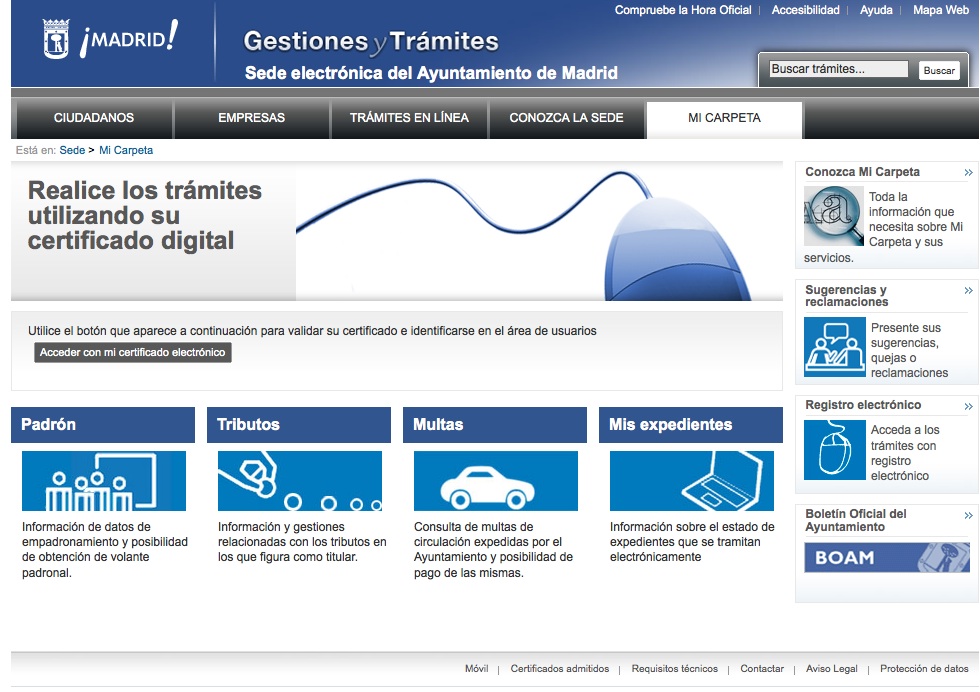Click the magnifying glass icon under Conozca Mi Carpeta
980x692 pixels.
pyautogui.click(x=834, y=216)
